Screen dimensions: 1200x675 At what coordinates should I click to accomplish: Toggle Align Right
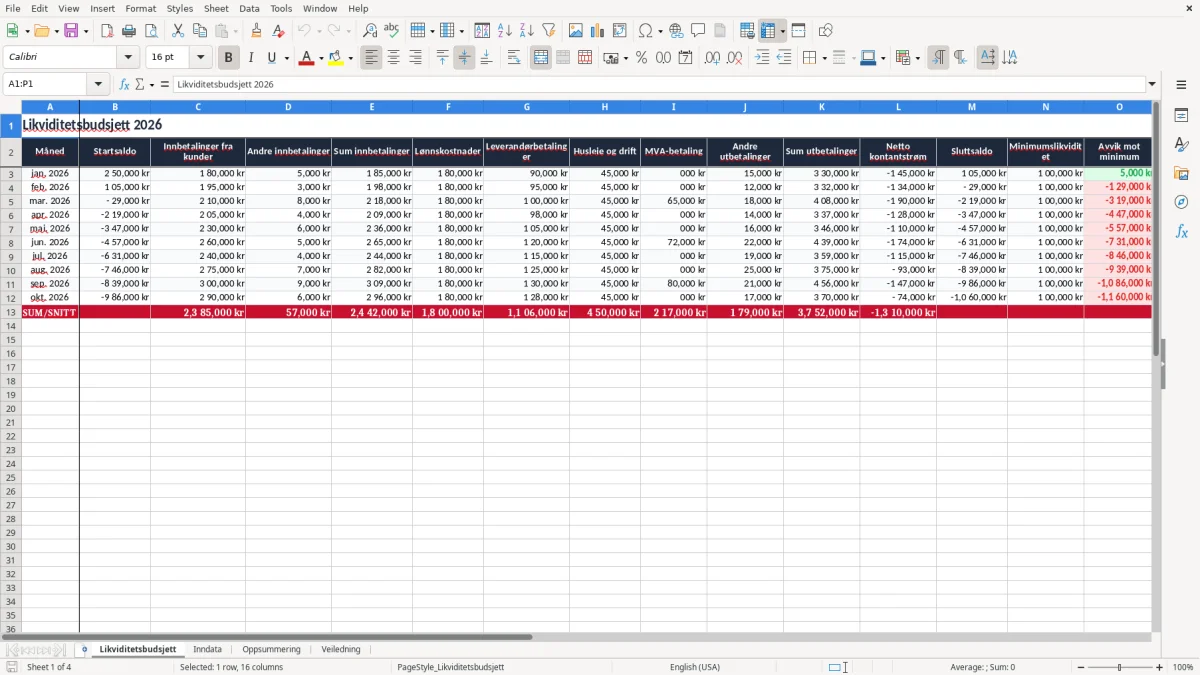(x=415, y=58)
